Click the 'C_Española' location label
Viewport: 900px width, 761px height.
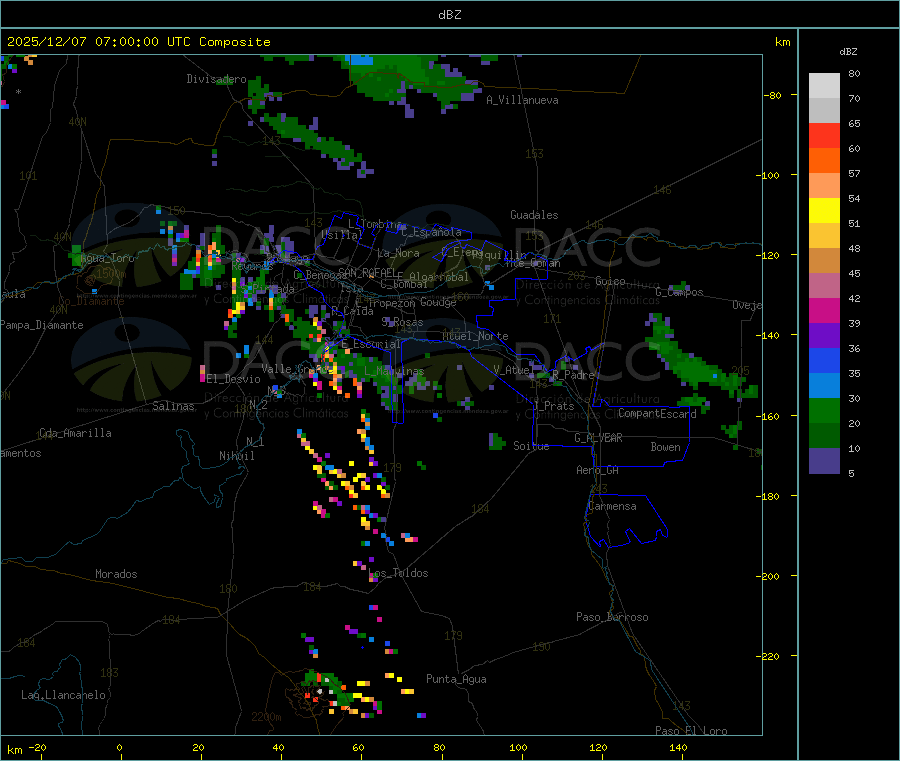tap(431, 232)
